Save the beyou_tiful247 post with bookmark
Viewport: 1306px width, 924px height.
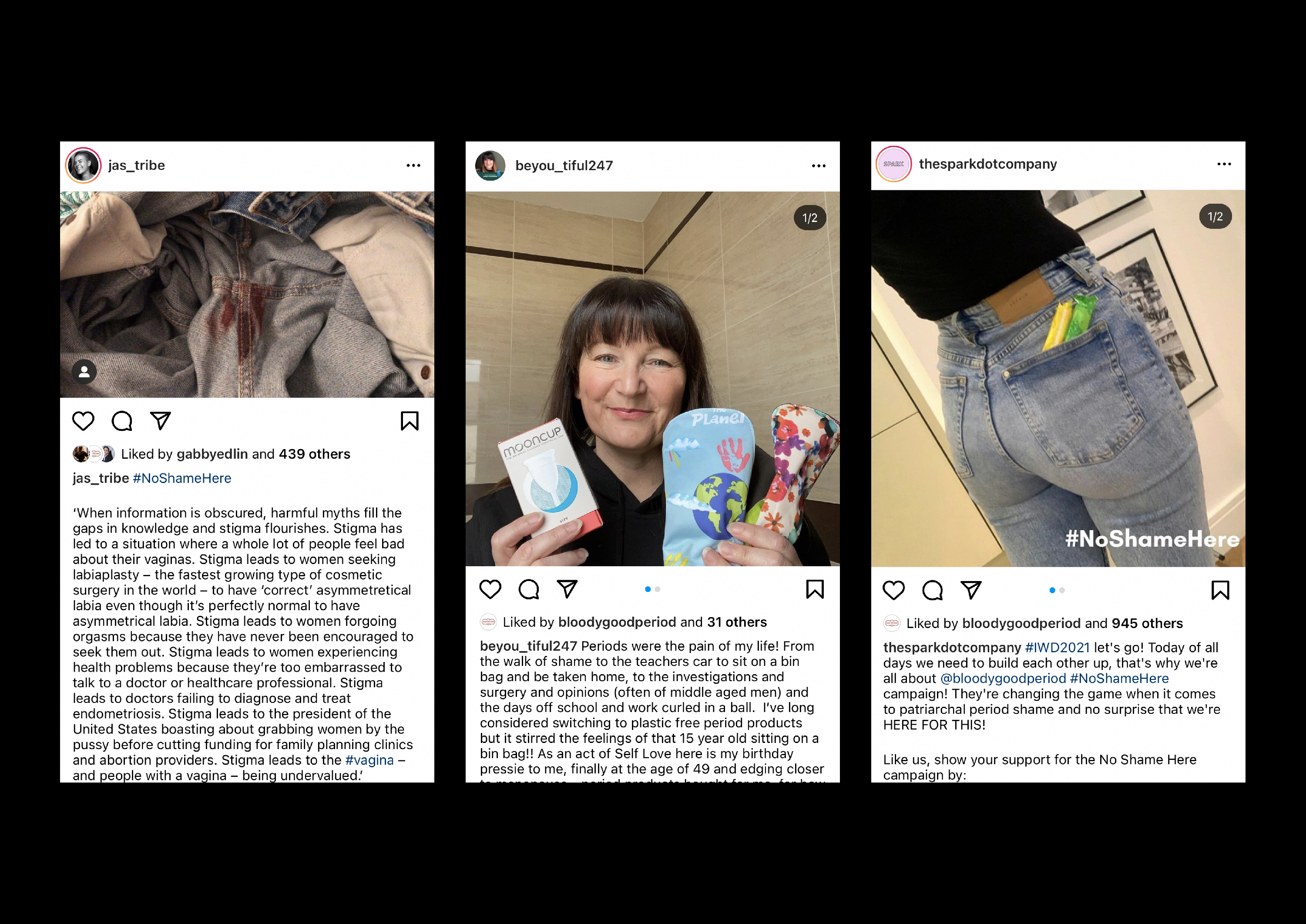tap(815, 589)
